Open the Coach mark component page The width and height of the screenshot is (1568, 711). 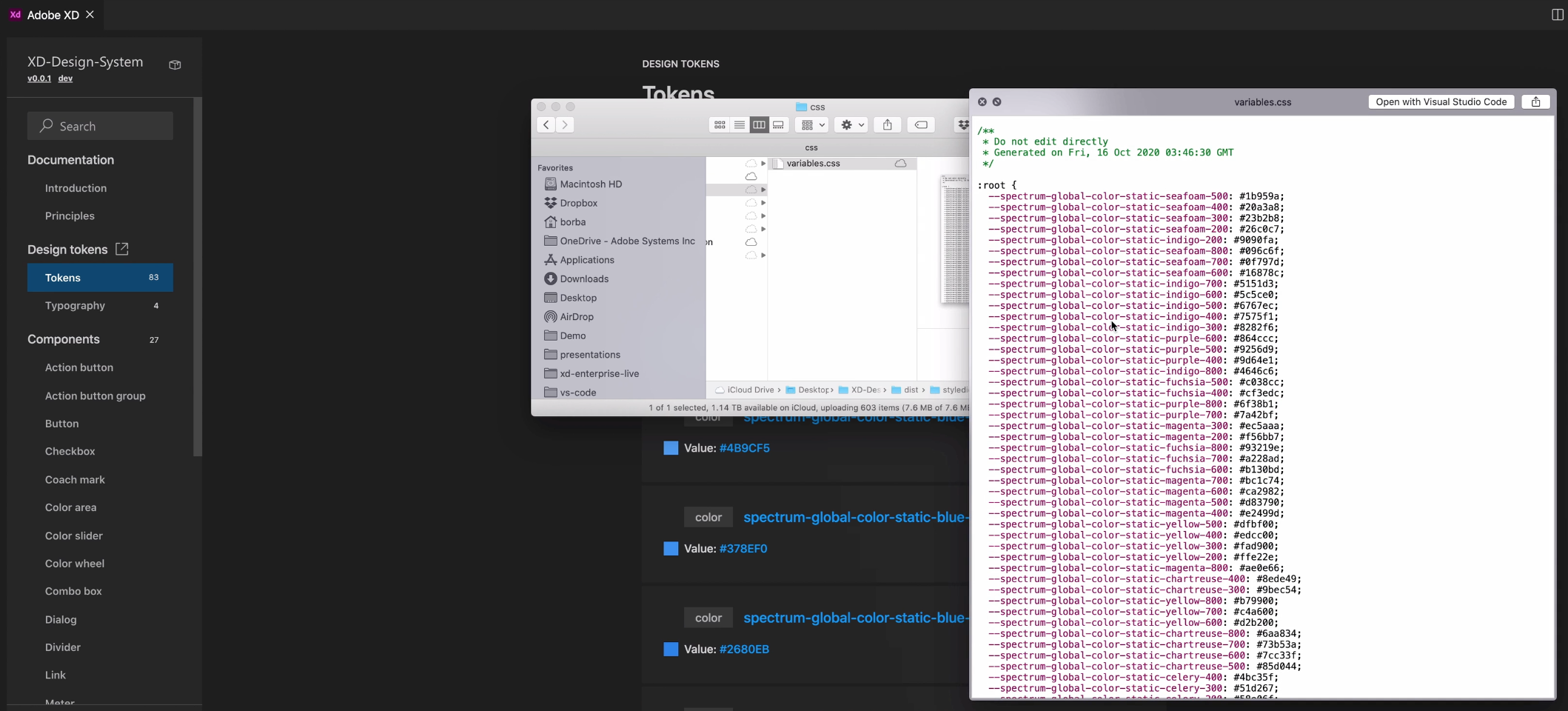[75, 480]
